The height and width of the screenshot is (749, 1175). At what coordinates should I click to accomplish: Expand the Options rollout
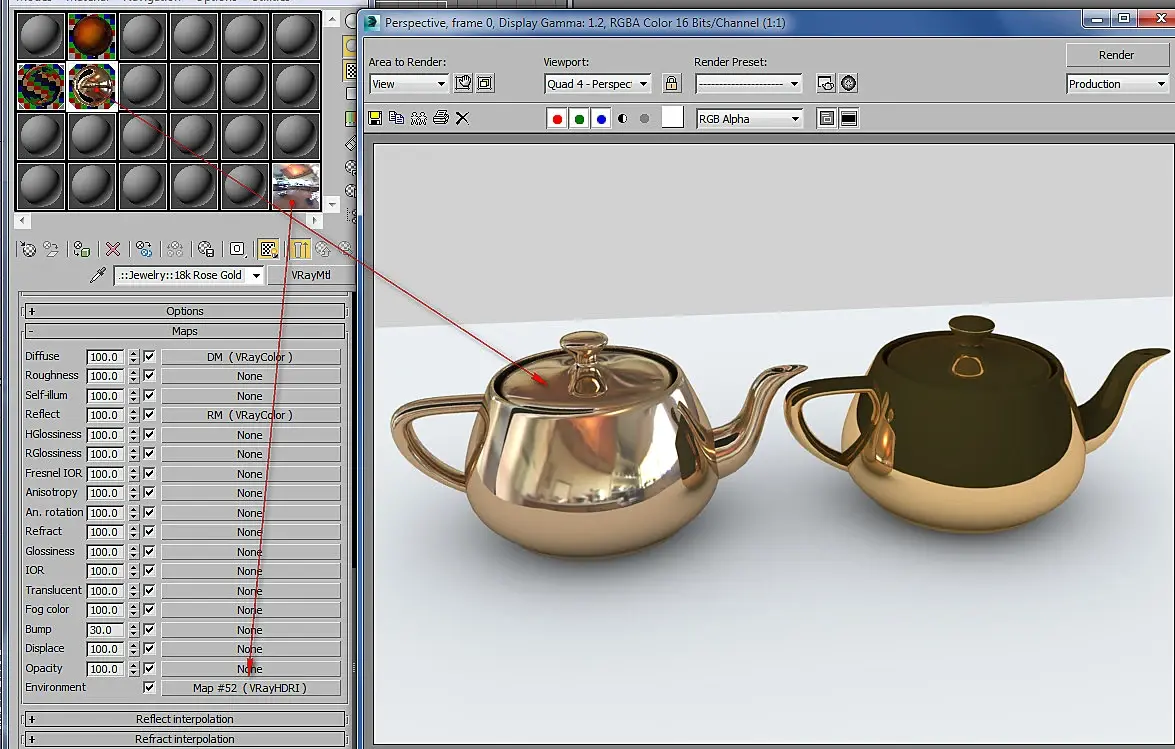pos(184,311)
